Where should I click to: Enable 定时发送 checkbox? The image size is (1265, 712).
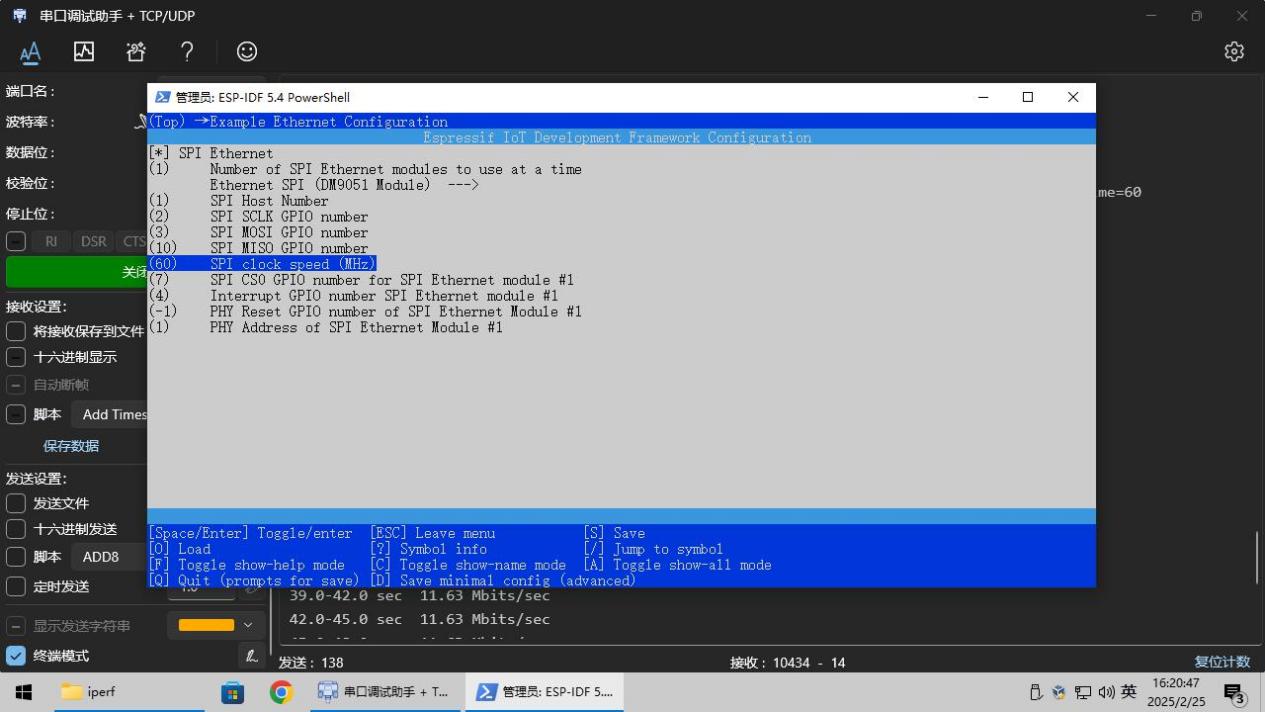pos(16,586)
